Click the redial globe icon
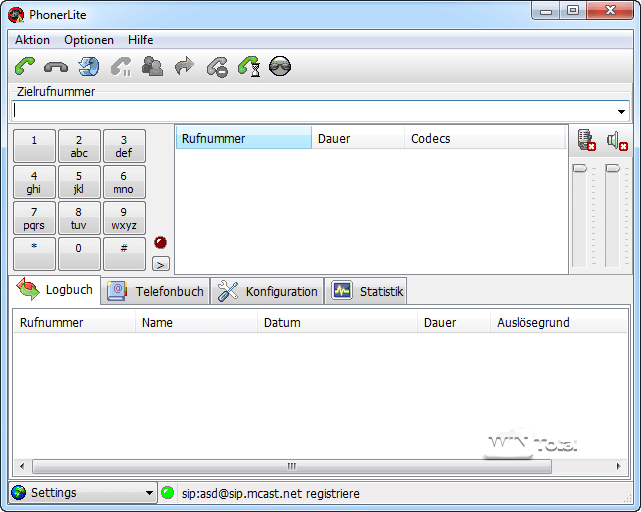 click(88, 66)
